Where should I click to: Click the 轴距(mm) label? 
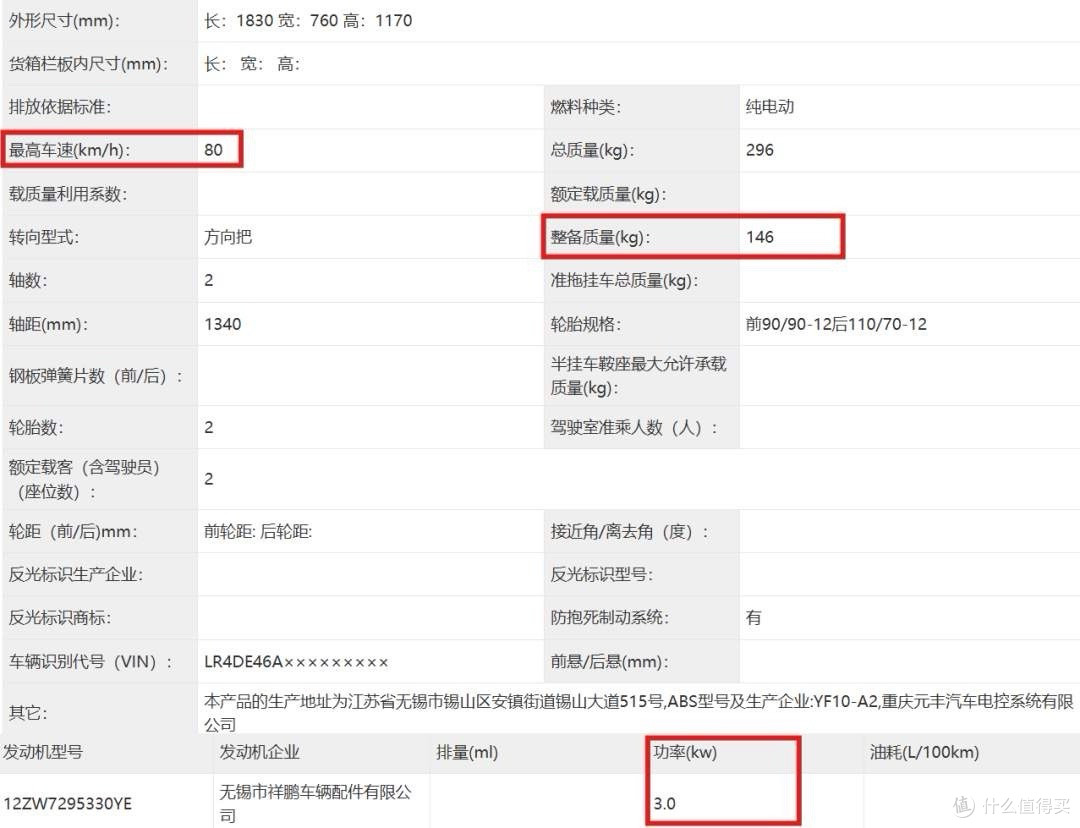click(48, 324)
